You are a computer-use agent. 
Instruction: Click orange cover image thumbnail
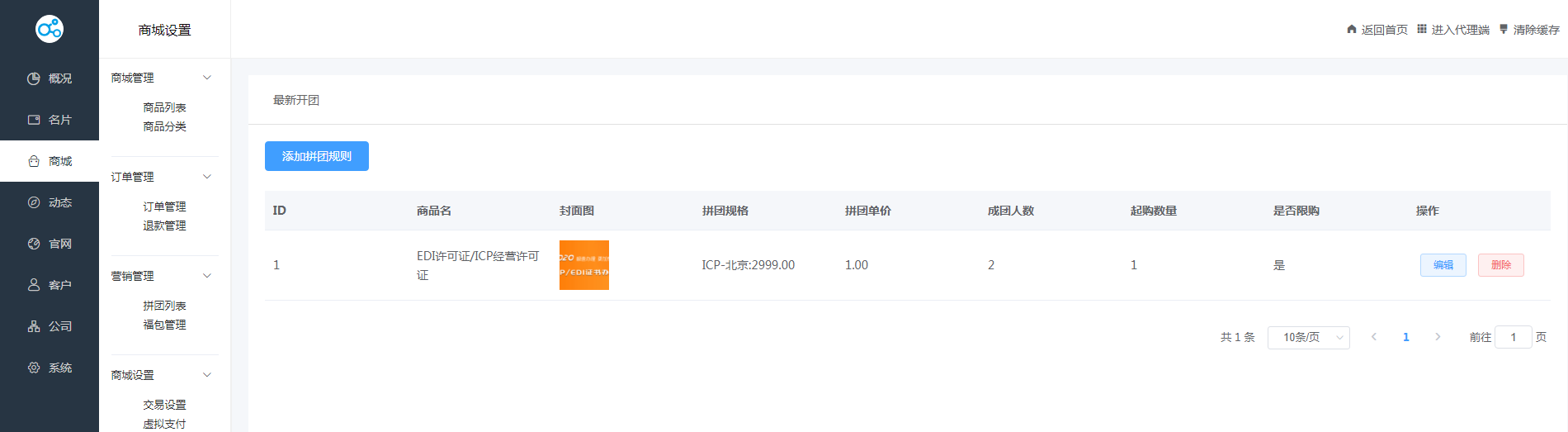click(584, 265)
